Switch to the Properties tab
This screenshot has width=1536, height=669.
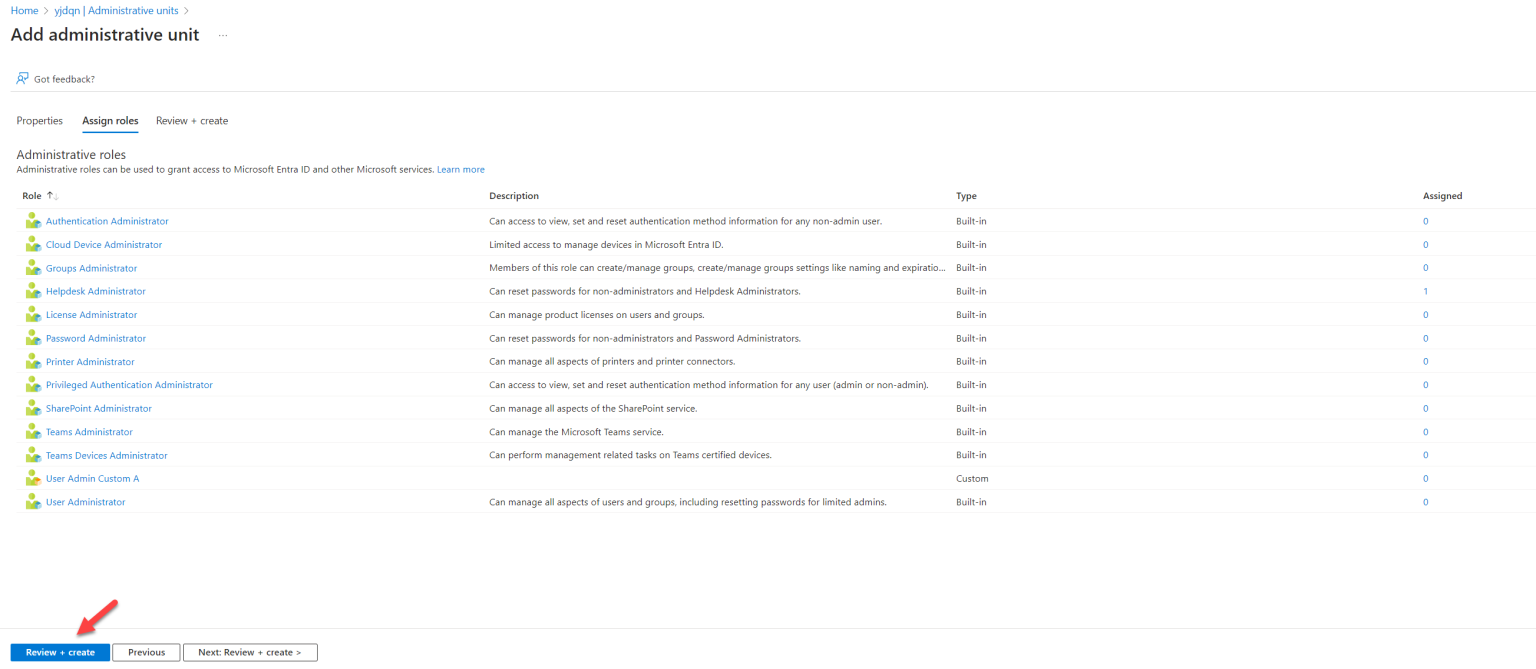(x=39, y=120)
